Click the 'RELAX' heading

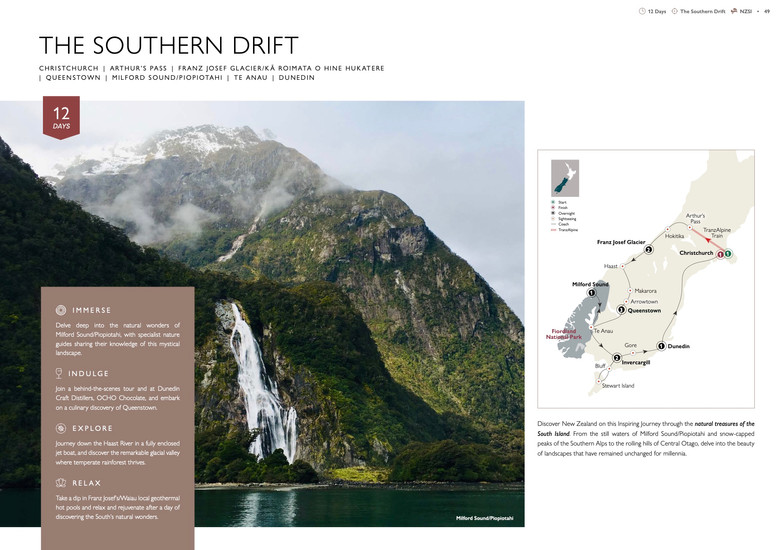(86, 482)
